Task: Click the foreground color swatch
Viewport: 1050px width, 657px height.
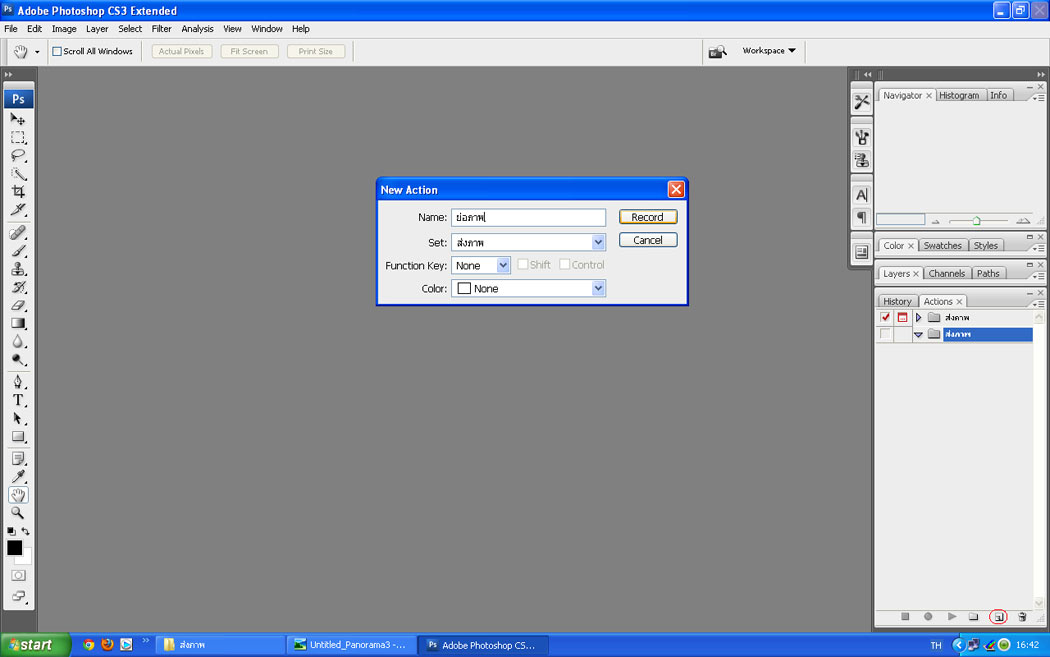Action: [x=14, y=548]
